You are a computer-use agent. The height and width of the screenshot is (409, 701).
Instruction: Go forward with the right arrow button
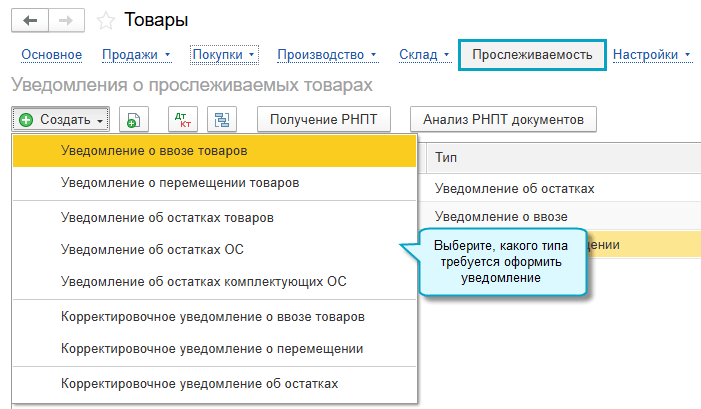(x=66, y=21)
